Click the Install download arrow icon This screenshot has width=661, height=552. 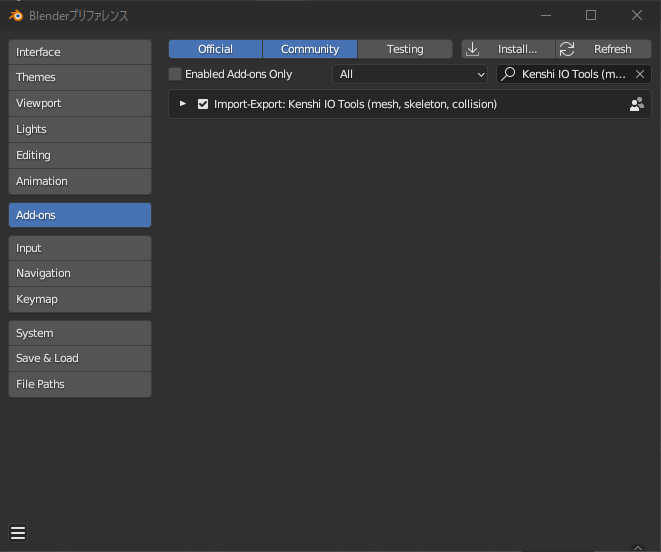pos(473,49)
